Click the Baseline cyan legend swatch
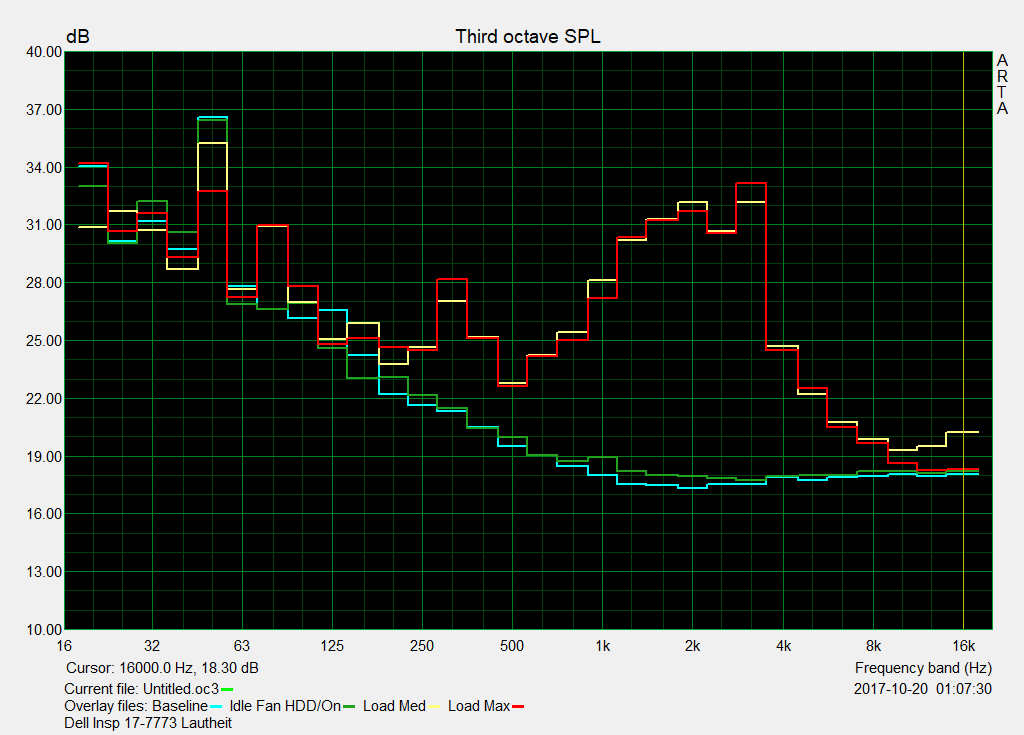1024x735 pixels. coord(216,707)
